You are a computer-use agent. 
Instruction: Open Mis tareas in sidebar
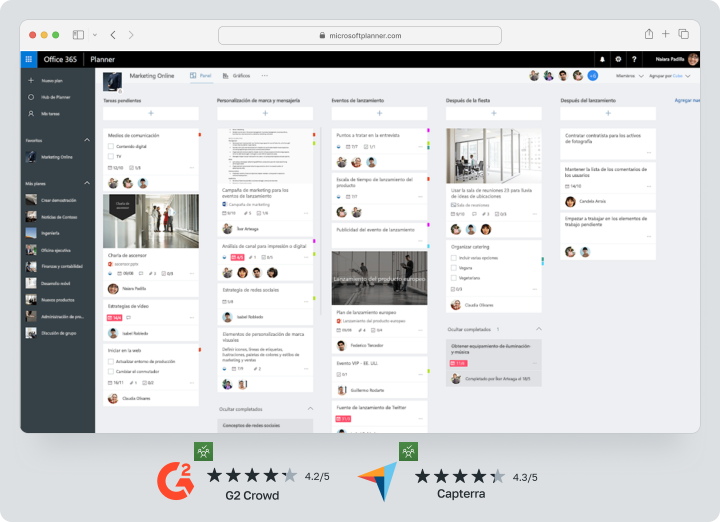51,114
